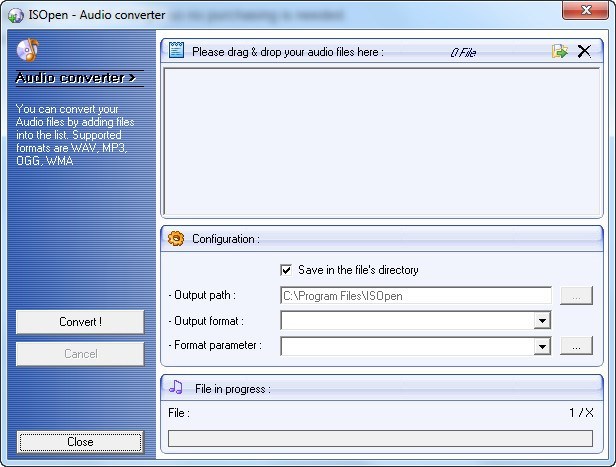Click the '- Output format :' label

click(x=206, y=321)
